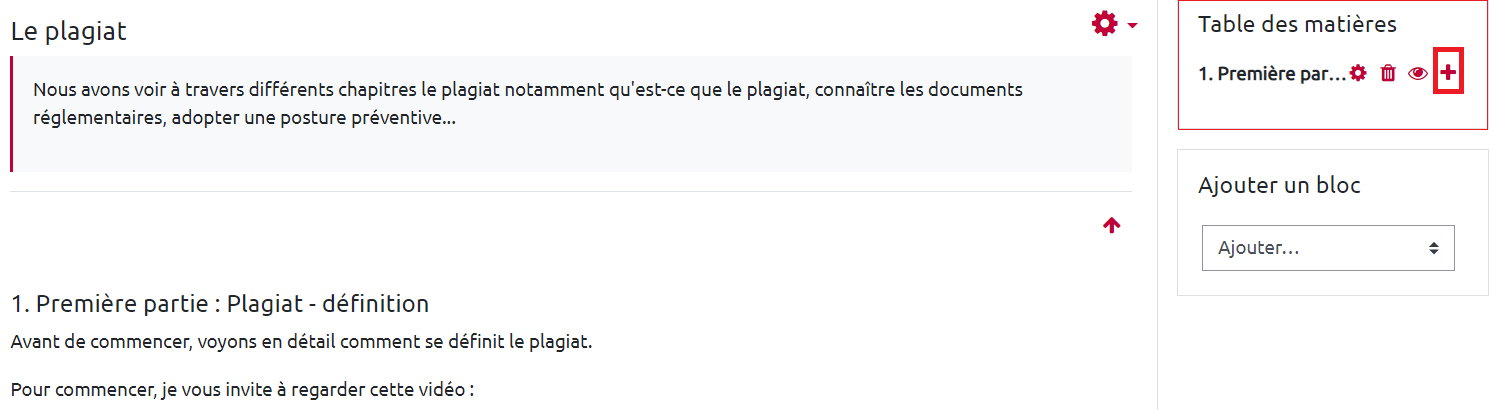Delete the chapter with the trash icon
Viewport: 1493px width, 410px height.
pyautogui.click(x=1387, y=73)
